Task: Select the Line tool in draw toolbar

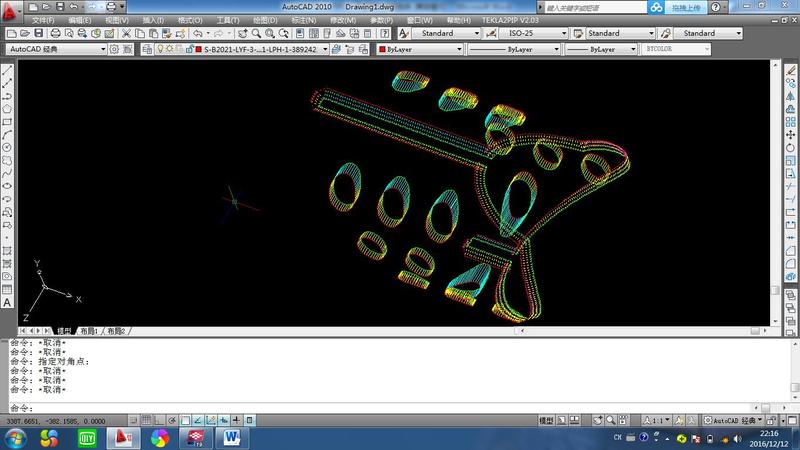Action: (x=7, y=70)
